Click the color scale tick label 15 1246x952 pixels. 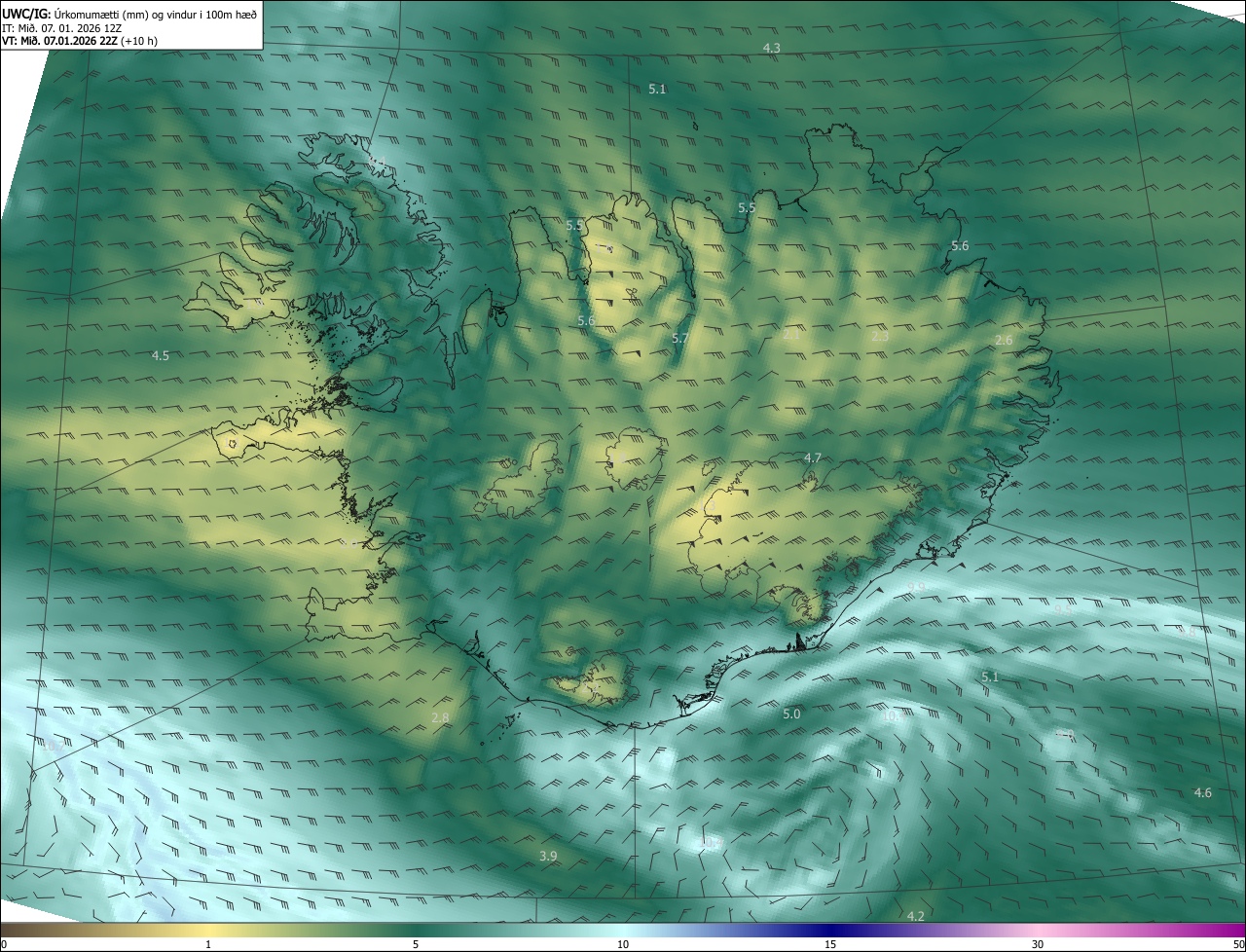(x=830, y=944)
